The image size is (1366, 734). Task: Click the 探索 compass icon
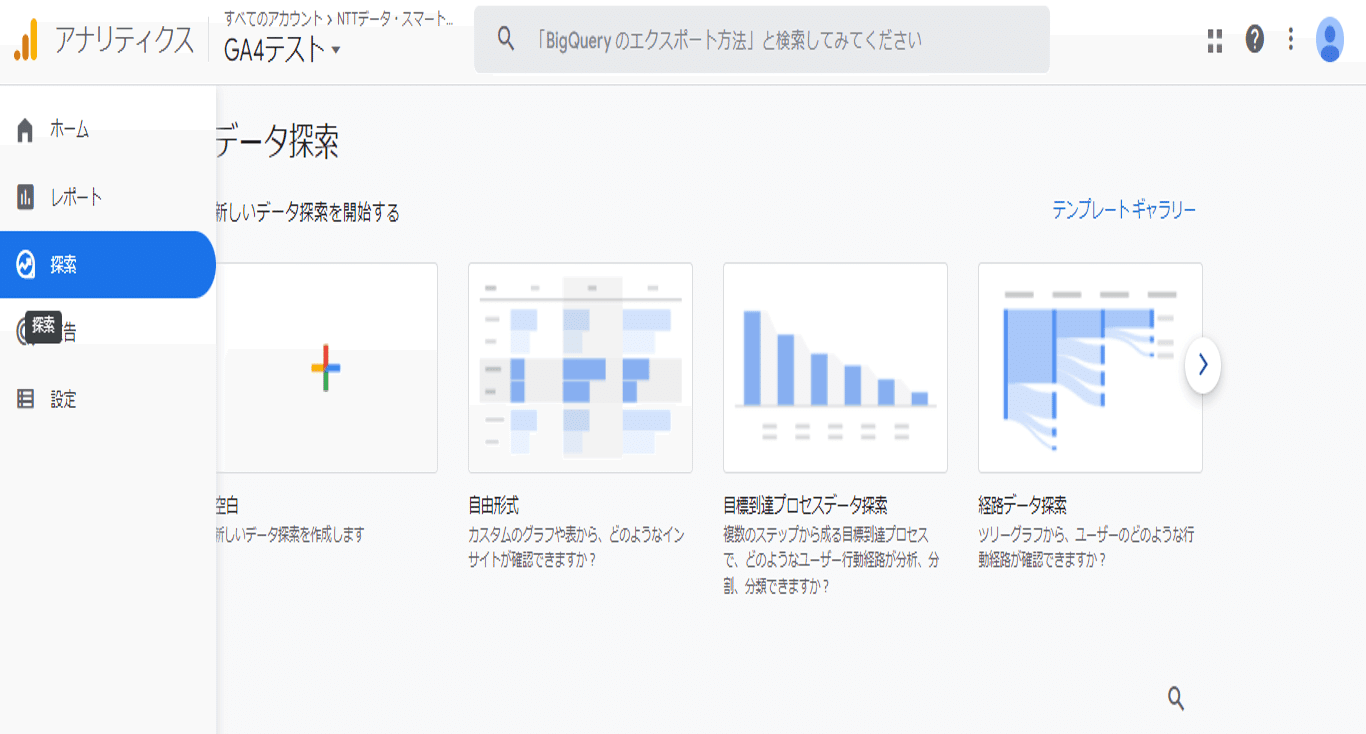pos(24,264)
